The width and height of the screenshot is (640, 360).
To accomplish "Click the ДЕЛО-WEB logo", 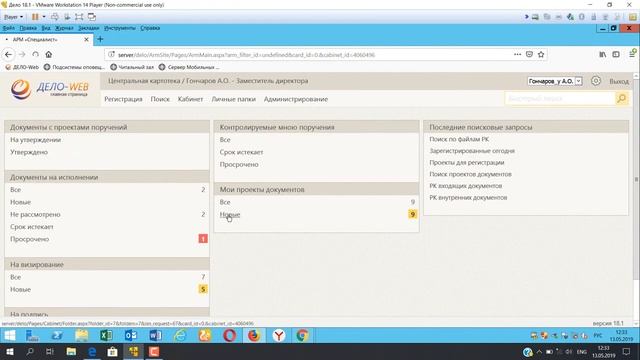I will [x=50, y=89].
